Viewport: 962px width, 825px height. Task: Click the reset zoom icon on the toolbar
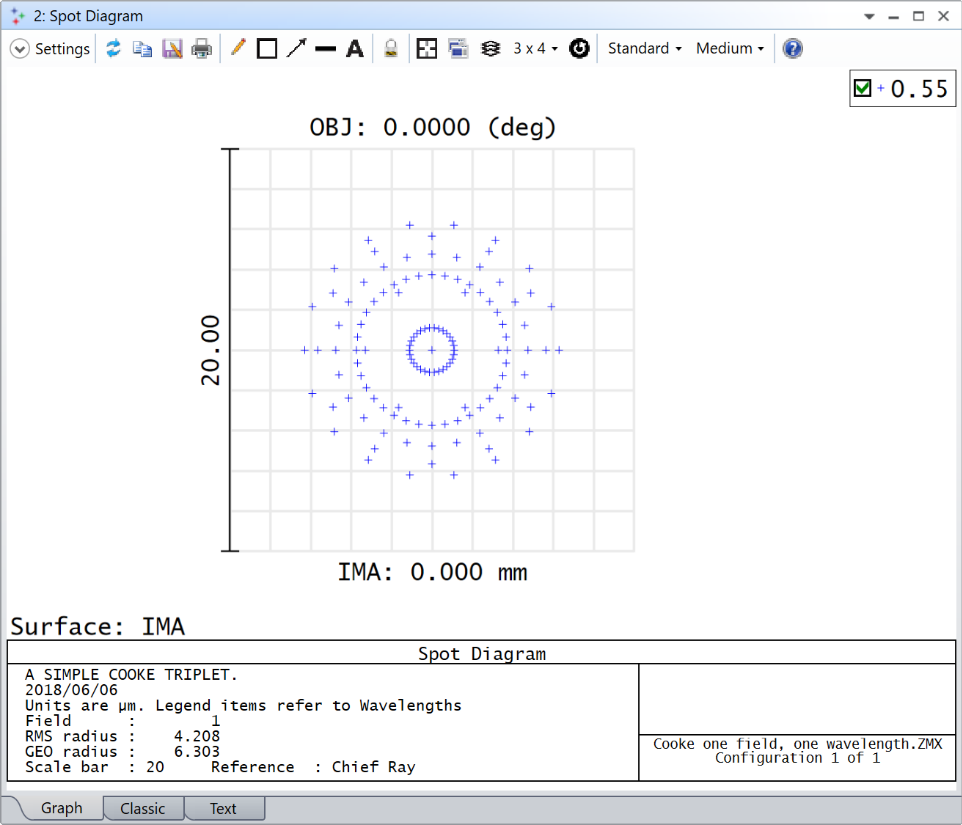[579, 48]
